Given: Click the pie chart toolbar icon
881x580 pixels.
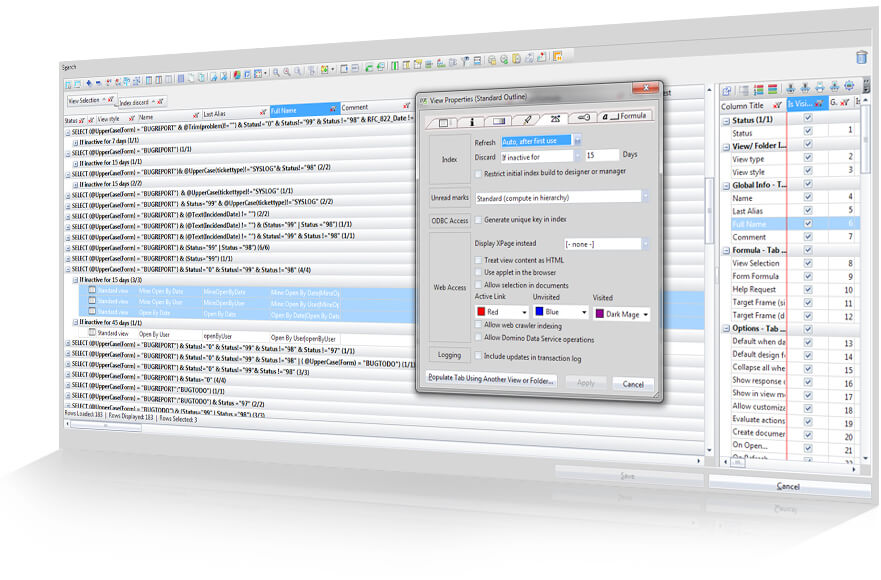Looking at the screenshot, I should (237, 75).
